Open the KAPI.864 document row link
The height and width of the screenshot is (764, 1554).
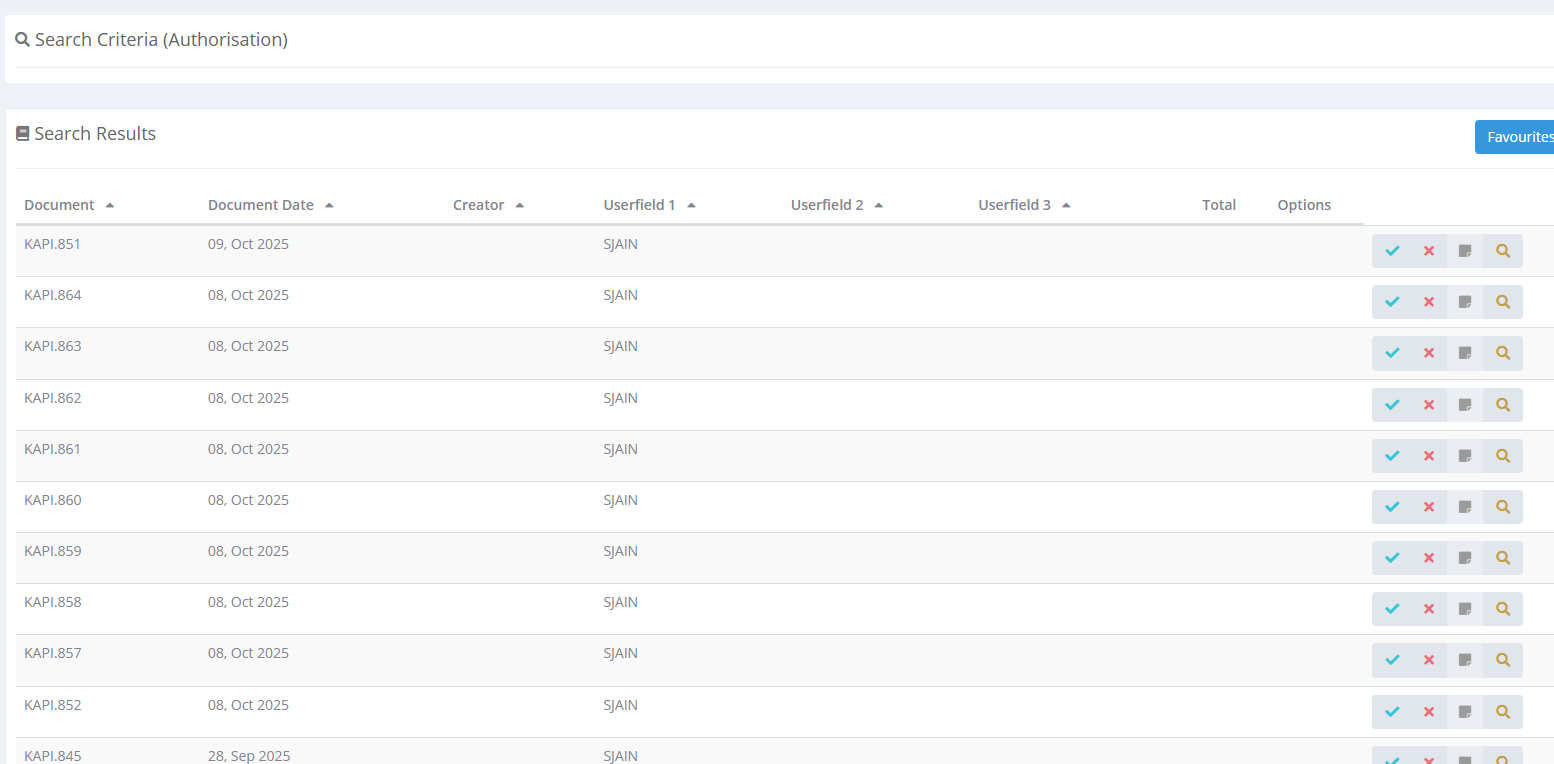pos(53,295)
